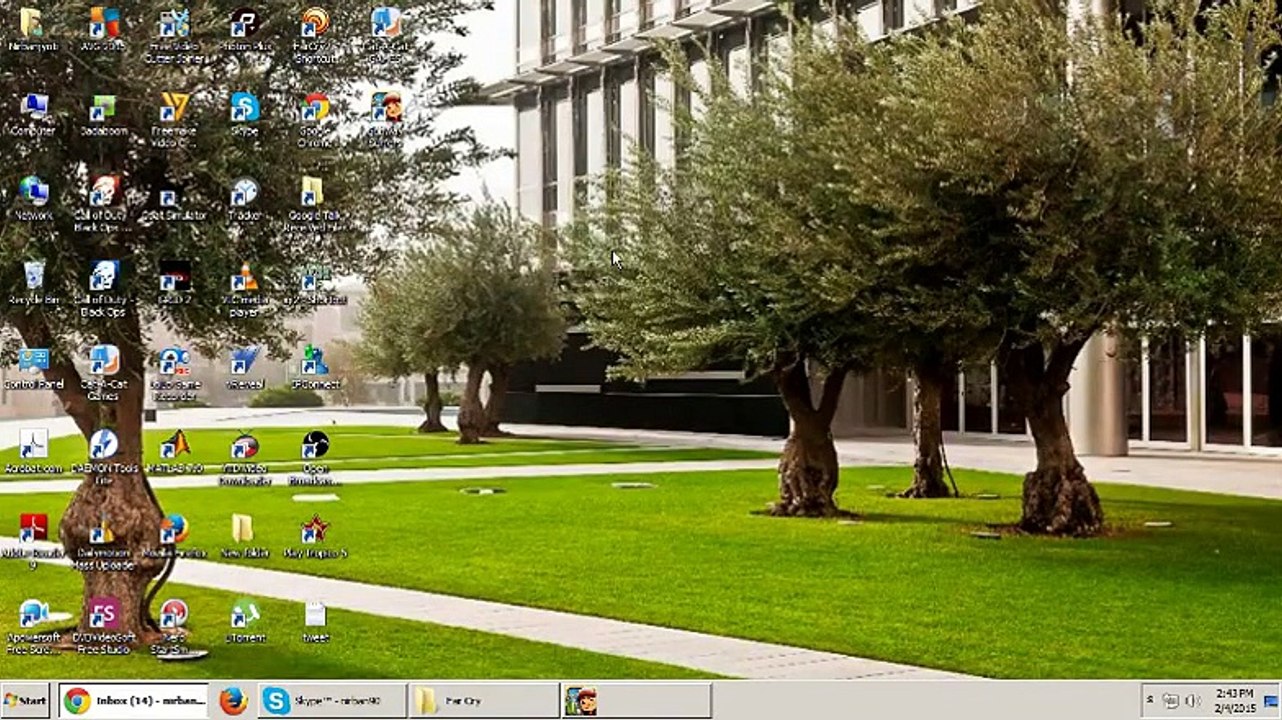The width and height of the screenshot is (1282, 720).
Task: Switch to Chrome Inbox (14) taskbar window
Action: [x=133, y=701]
